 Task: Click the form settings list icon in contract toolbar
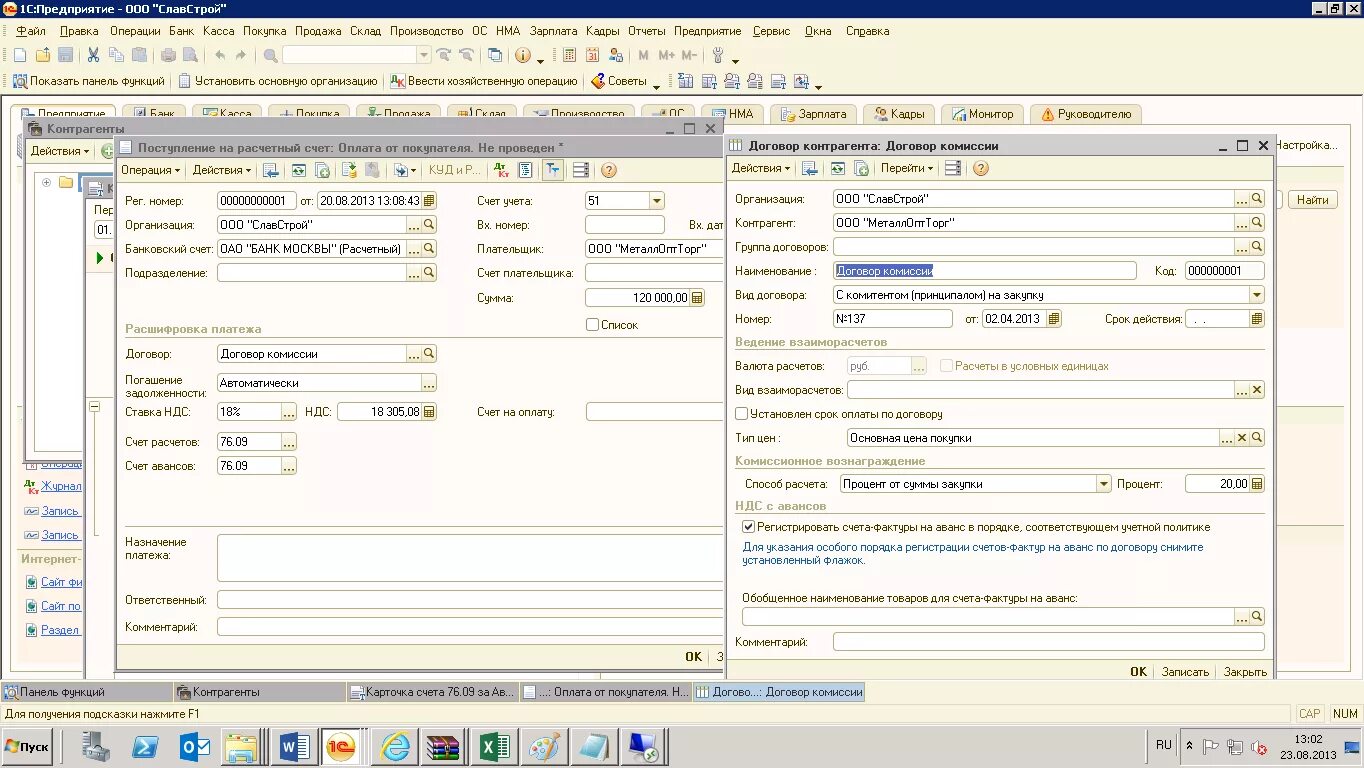pos(953,168)
